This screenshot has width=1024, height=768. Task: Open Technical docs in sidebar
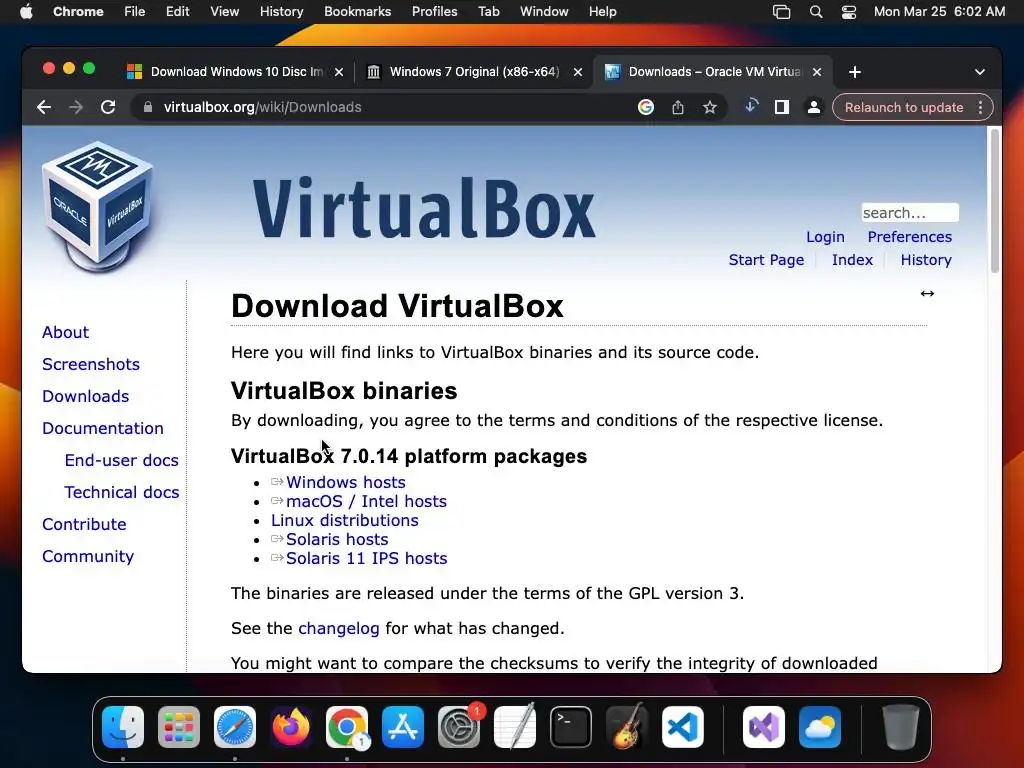(121, 492)
